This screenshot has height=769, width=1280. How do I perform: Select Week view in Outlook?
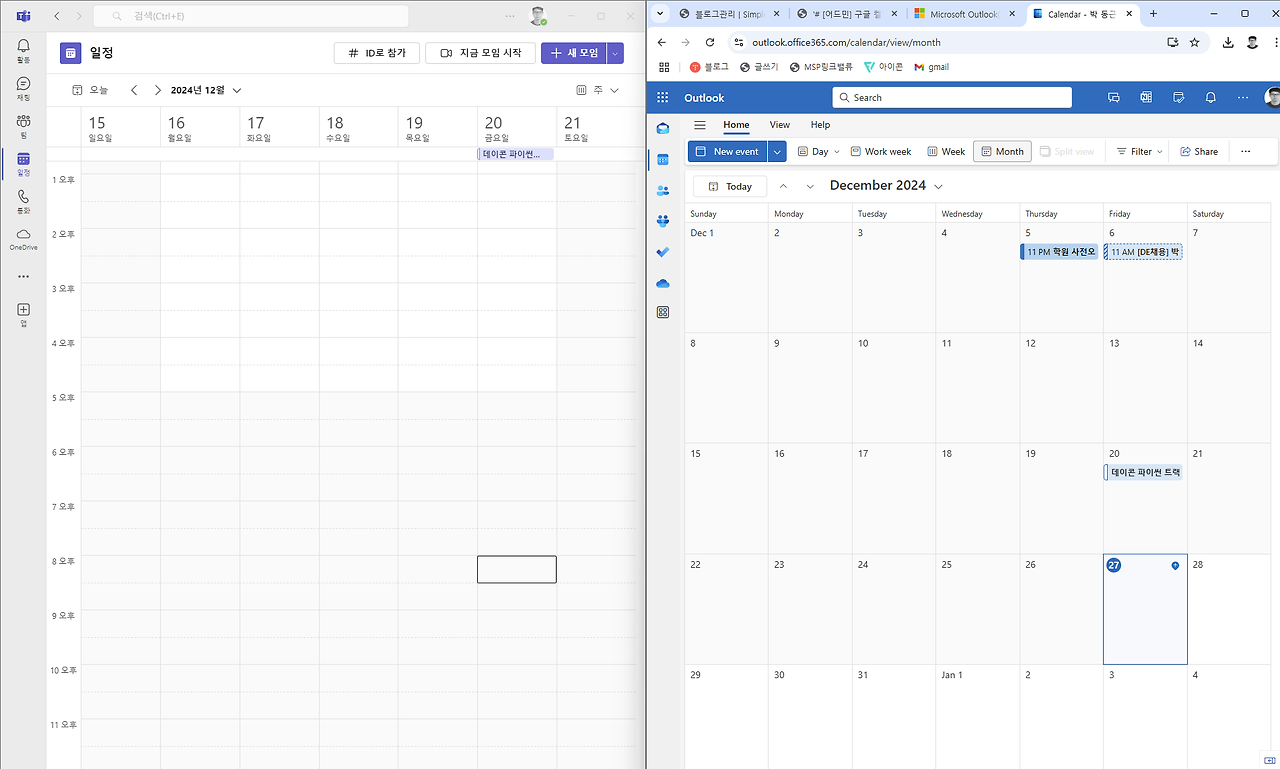(945, 151)
